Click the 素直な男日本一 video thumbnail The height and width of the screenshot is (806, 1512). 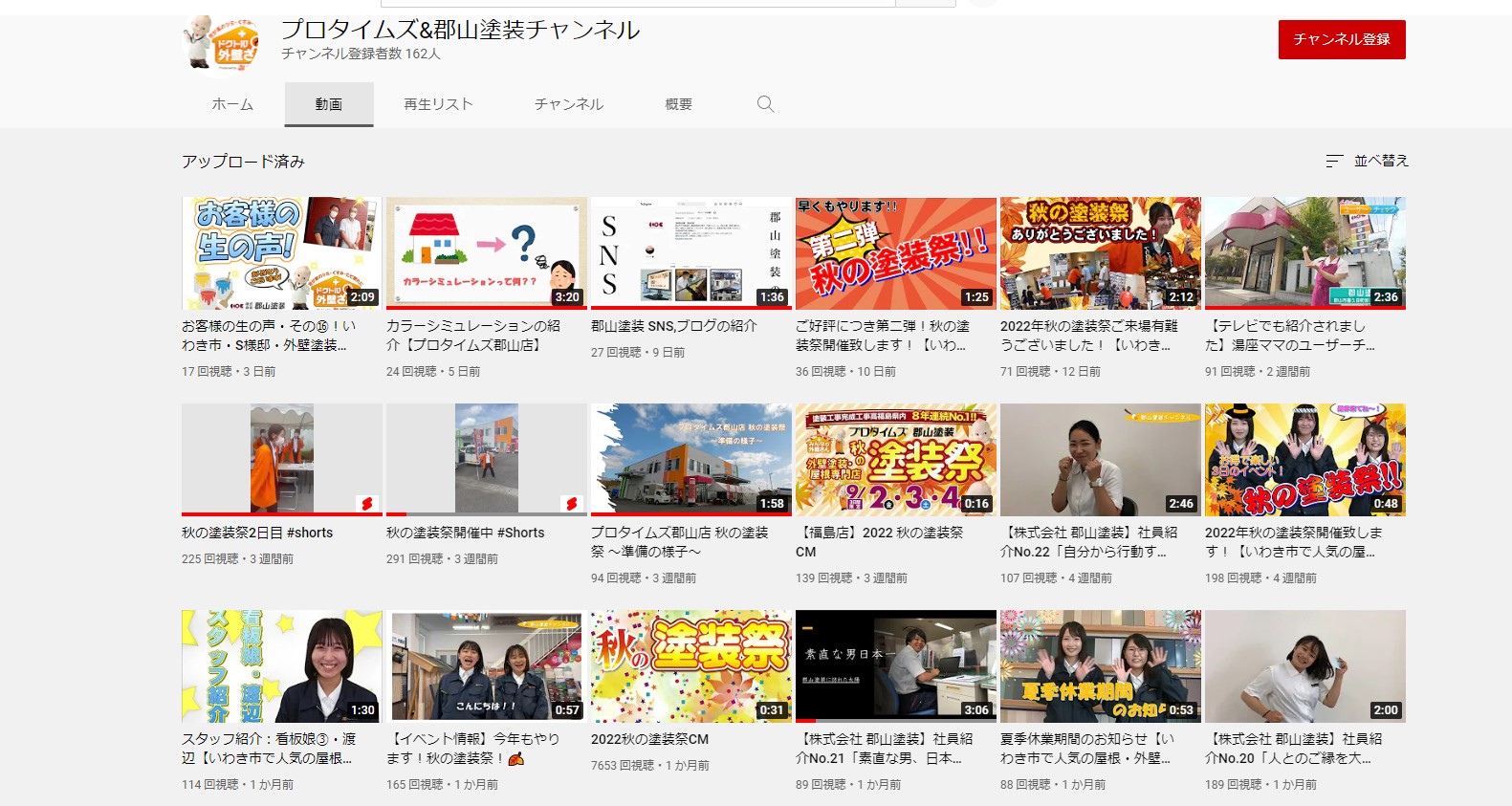(895, 665)
